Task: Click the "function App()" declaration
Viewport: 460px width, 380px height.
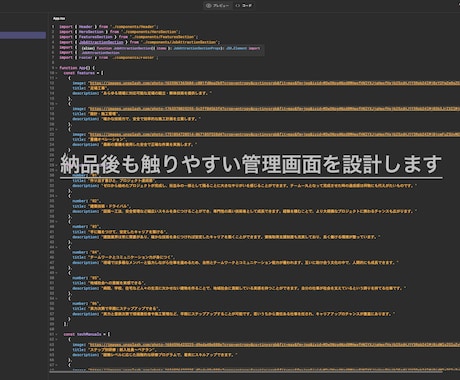Action: [77, 68]
